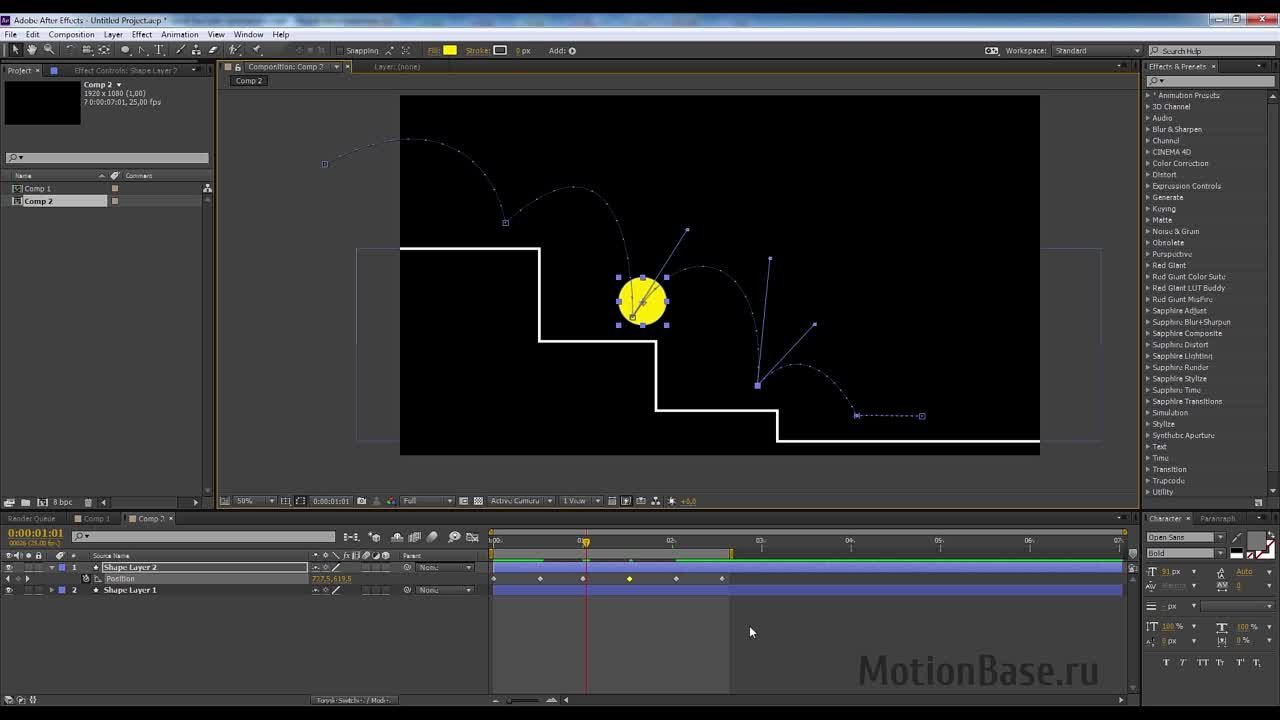Click the Position stopwatch icon
Viewport: 1280px width, 720px height.
(86, 579)
